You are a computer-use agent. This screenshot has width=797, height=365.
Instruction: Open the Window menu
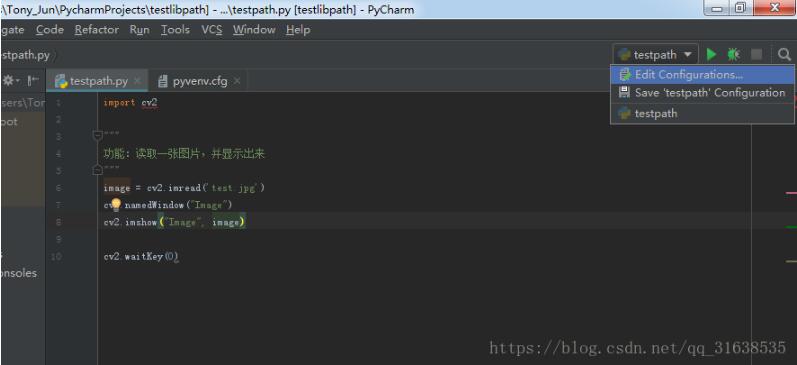254,30
